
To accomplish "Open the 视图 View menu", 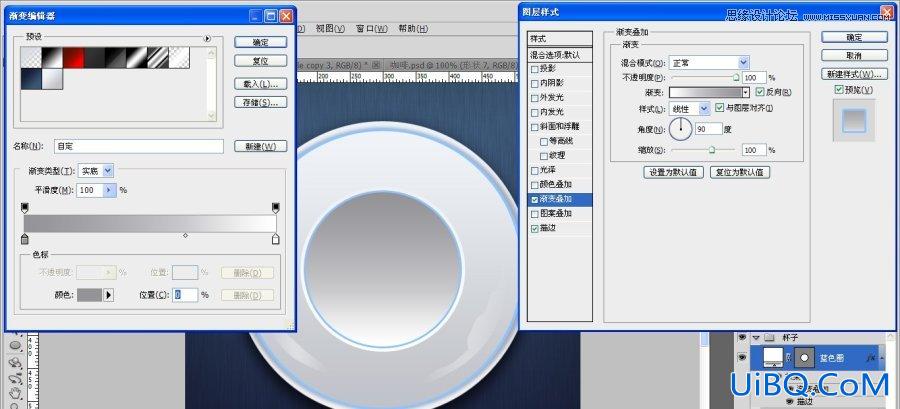I will (x=331, y=28).
